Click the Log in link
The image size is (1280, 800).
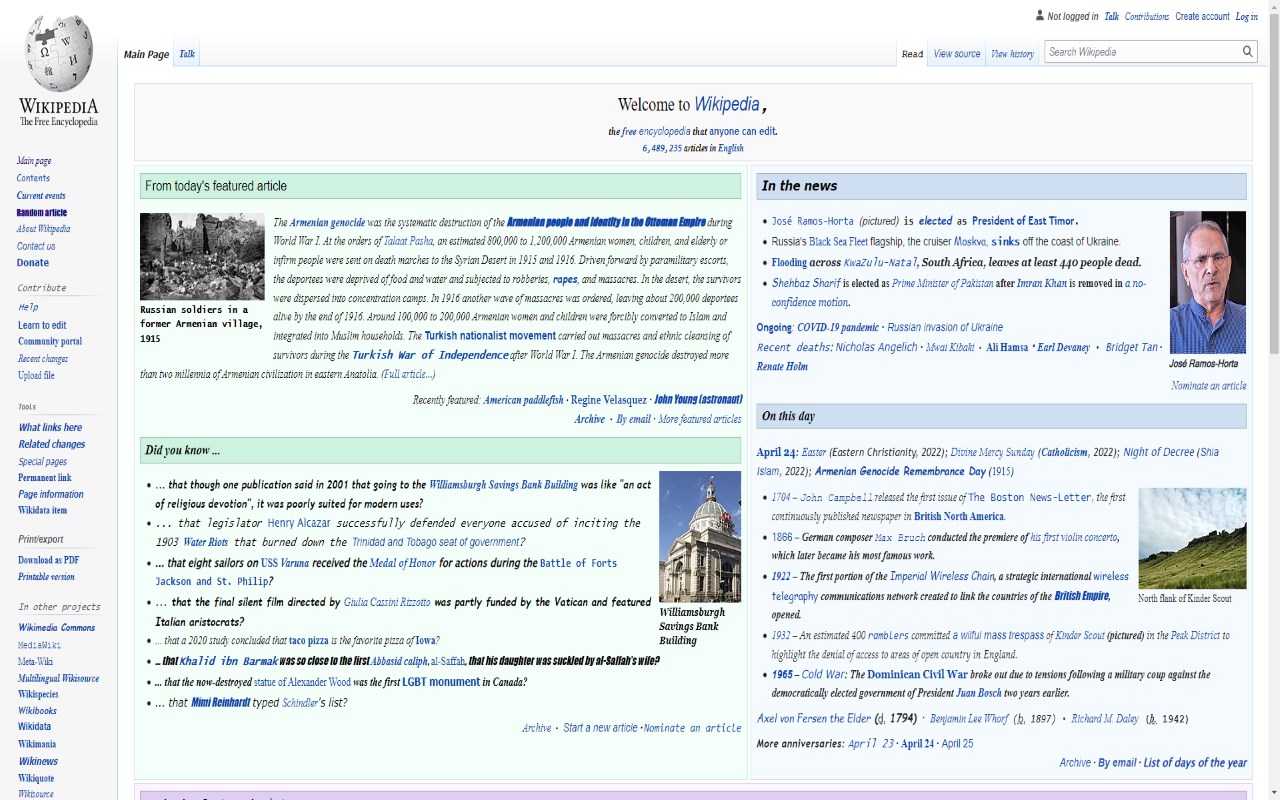click(1247, 16)
